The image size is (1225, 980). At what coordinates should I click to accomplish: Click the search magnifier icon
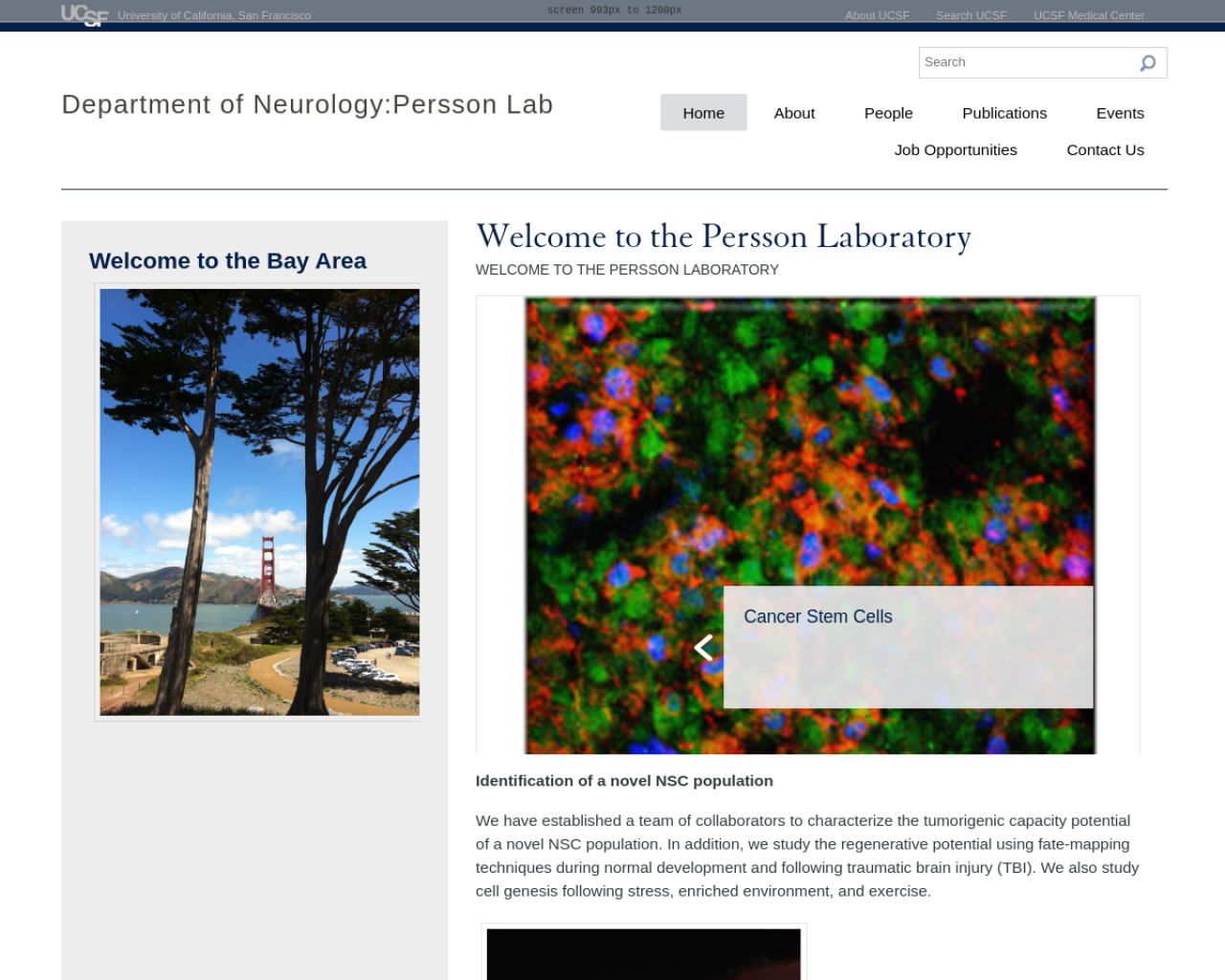1147,63
